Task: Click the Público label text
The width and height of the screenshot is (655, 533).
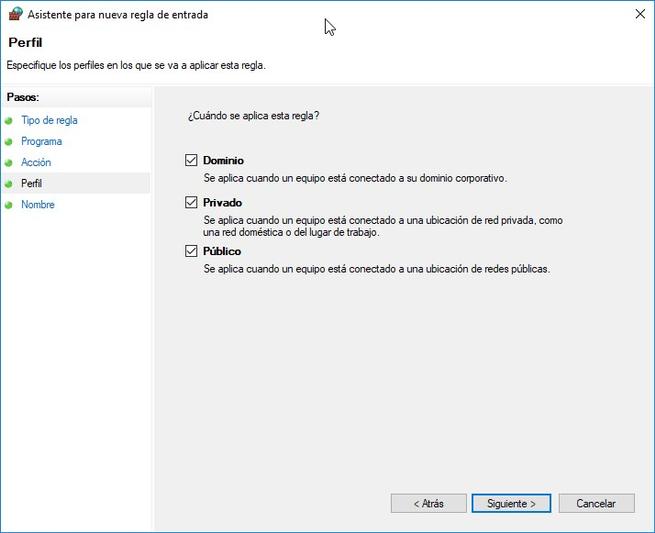Action: tap(222, 251)
